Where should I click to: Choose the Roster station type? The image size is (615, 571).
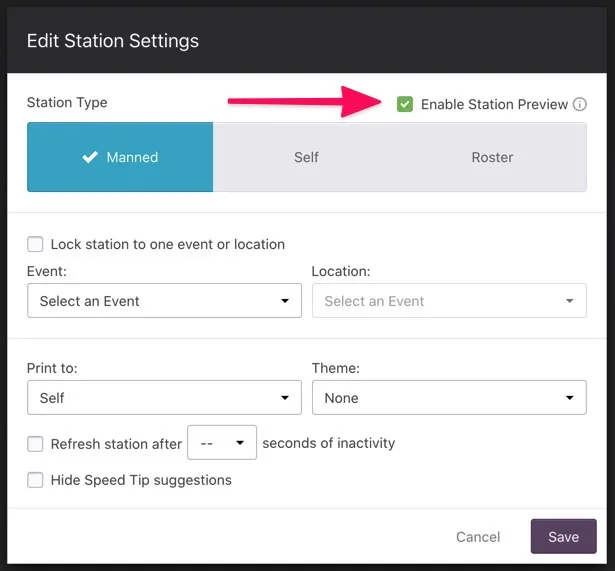(492, 157)
